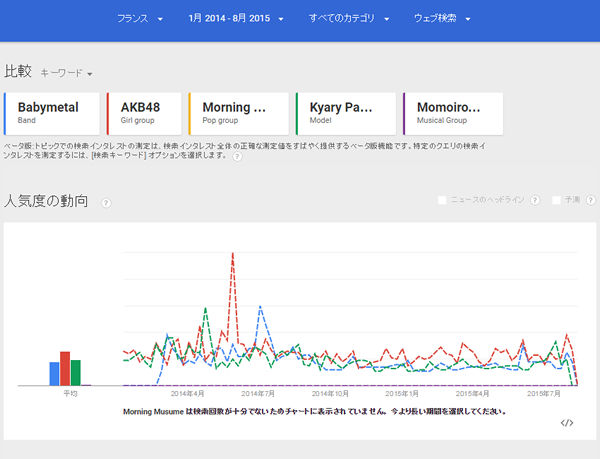Click the 2015年4月 axis label
Screen dimensions: 600x459
pyautogui.click(x=472, y=393)
